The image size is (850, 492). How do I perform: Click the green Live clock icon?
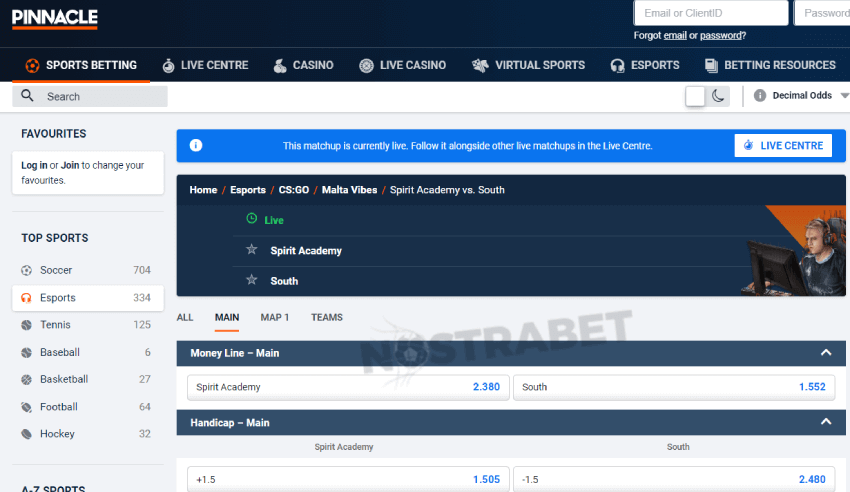click(x=252, y=218)
